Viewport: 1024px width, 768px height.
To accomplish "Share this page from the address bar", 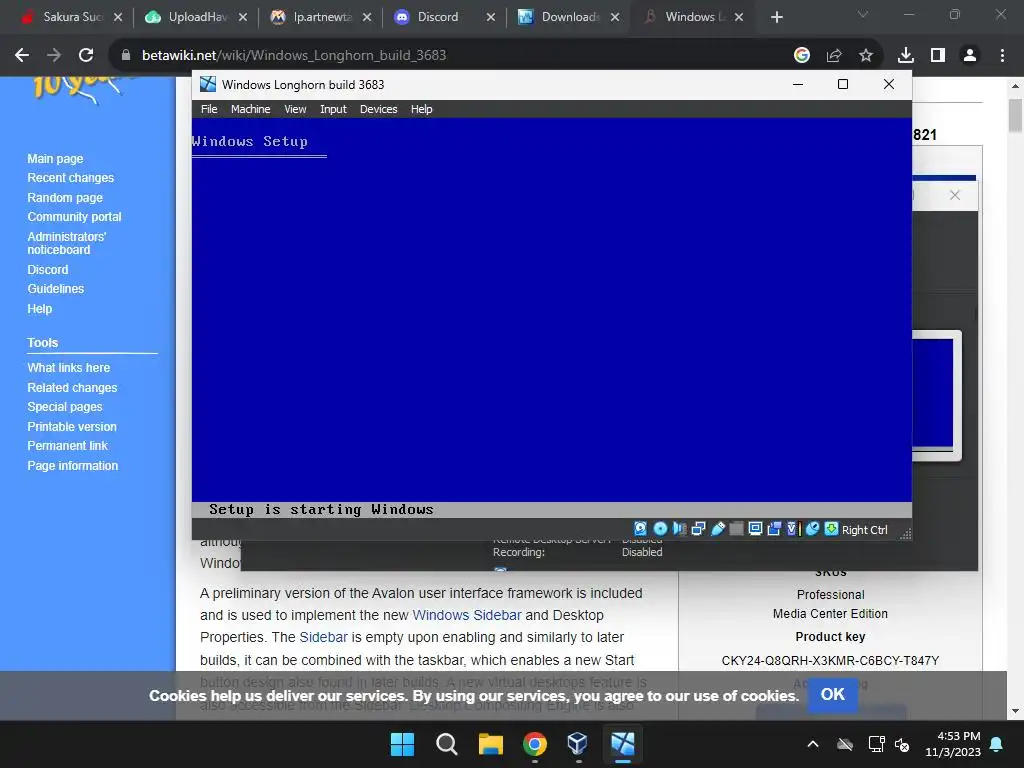I will pyautogui.click(x=834, y=56).
